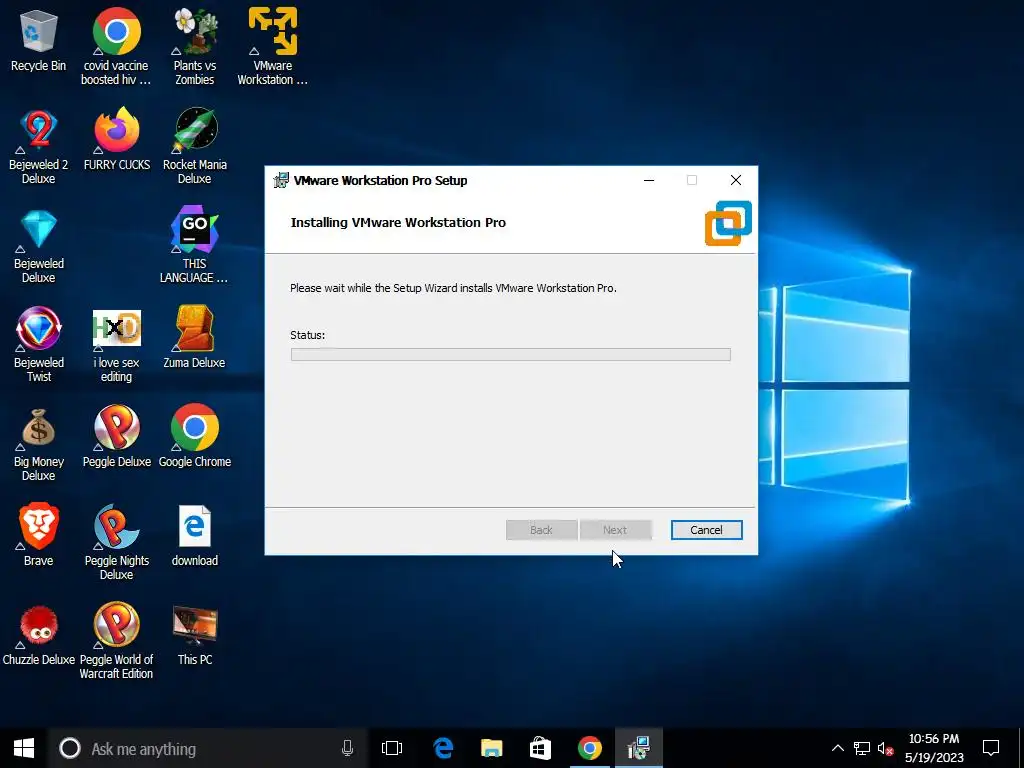Switch to Chrome in the taskbar
The height and width of the screenshot is (768, 1024).
click(589, 748)
